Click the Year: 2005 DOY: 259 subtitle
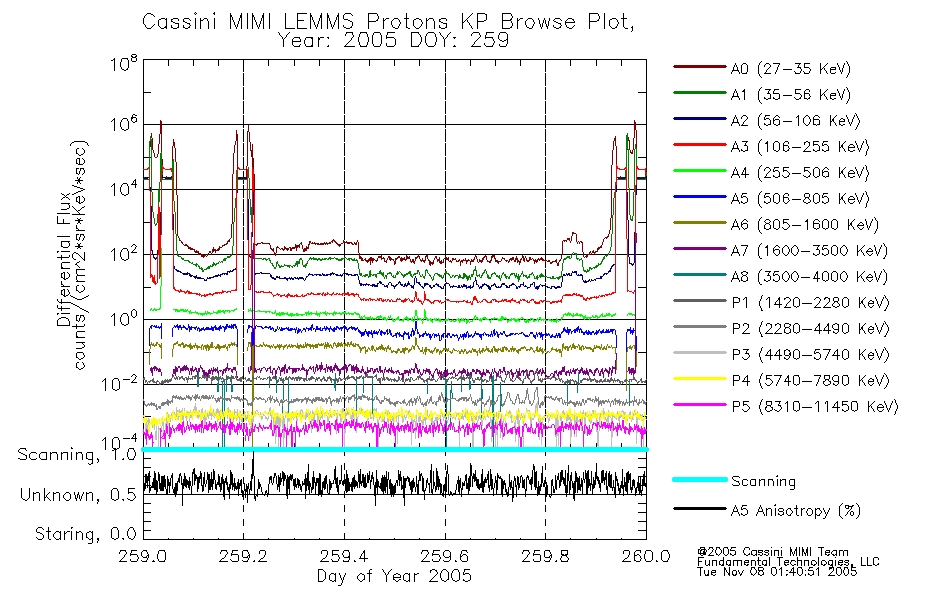950x600 pixels. click(x=393, y=41)
